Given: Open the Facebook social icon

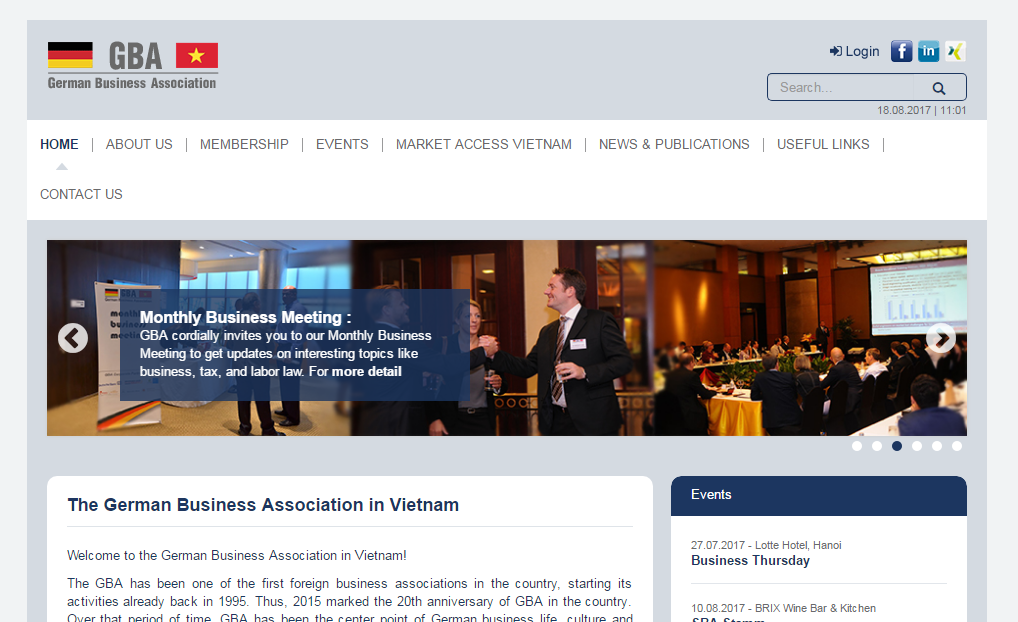Looking at the screenshot, I should (x=901, y=51).
